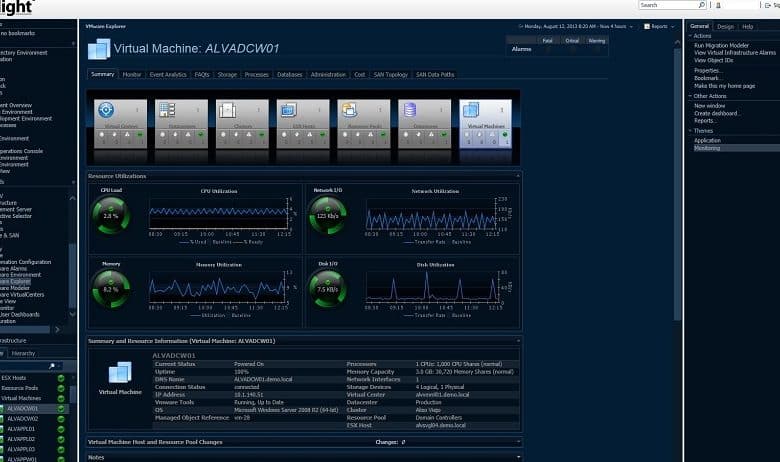
Task: Collapse the Resource Utilizations panel
Action: [518, 176]
